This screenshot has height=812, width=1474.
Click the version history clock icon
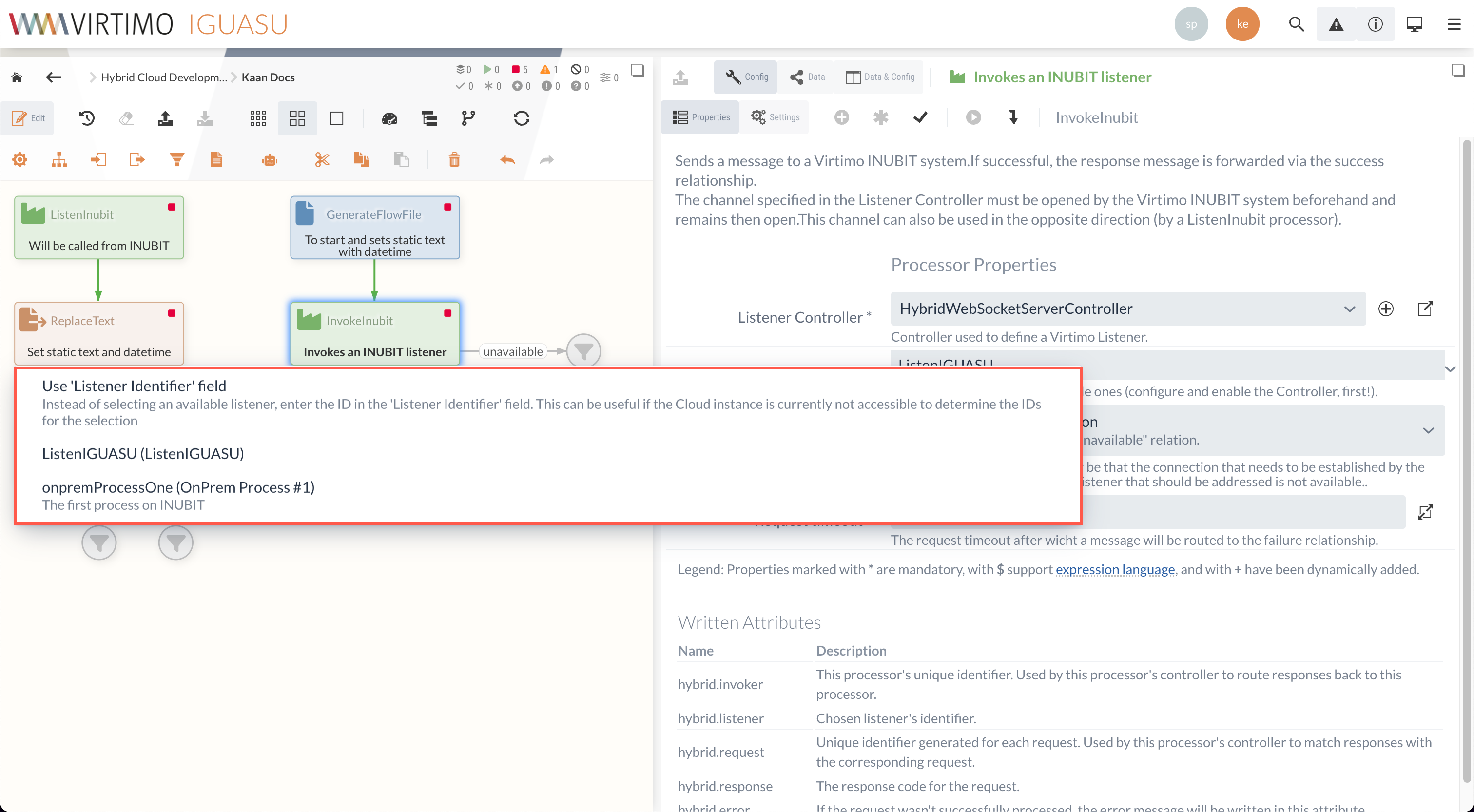(86, 118)
